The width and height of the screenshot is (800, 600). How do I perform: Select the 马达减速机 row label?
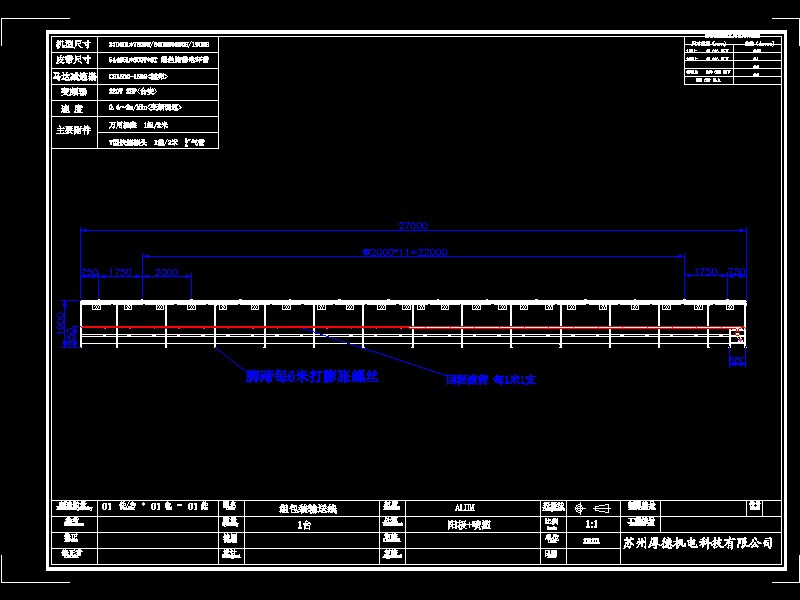point(74,77)
